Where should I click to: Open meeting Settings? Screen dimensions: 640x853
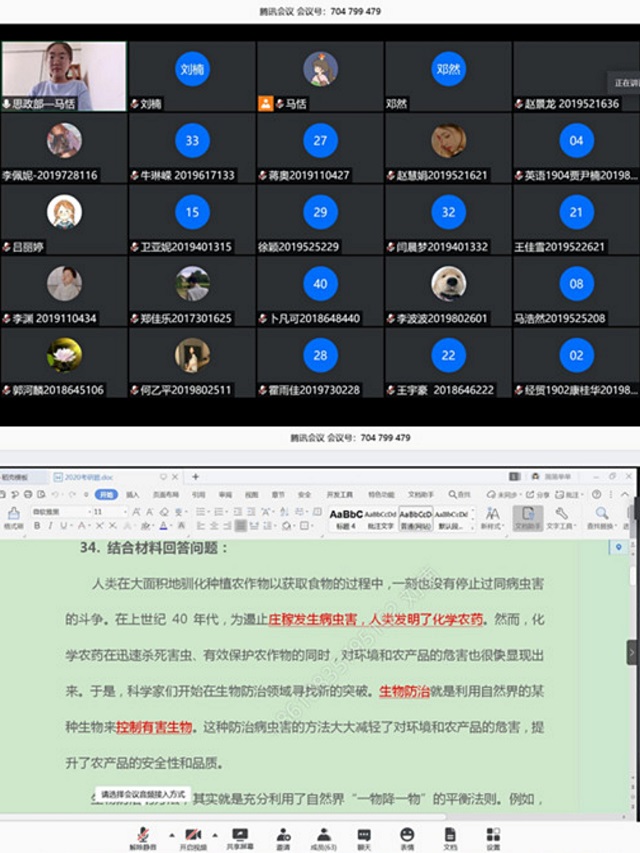493,838
